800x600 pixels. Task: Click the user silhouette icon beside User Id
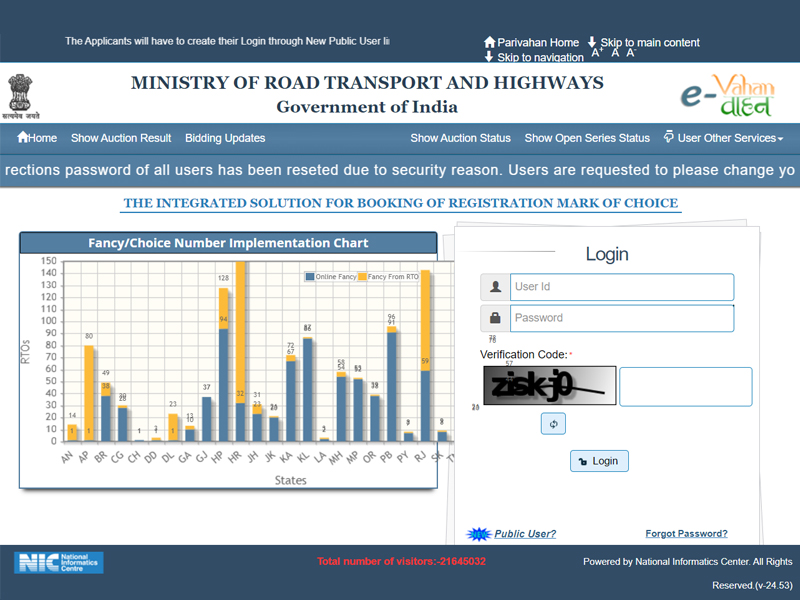pyautogui.click(x=495, y=287)
